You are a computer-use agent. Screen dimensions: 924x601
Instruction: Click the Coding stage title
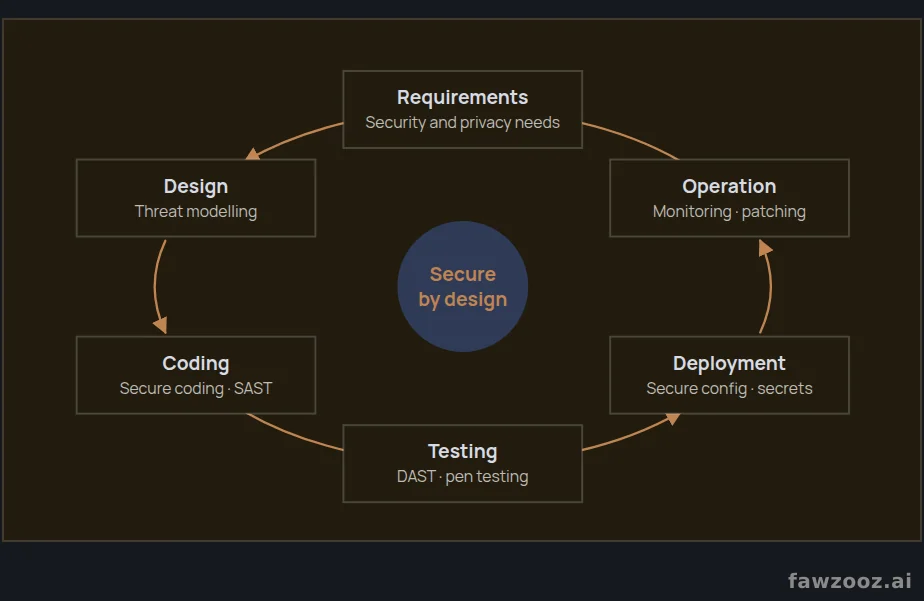[x=196, y=364]
